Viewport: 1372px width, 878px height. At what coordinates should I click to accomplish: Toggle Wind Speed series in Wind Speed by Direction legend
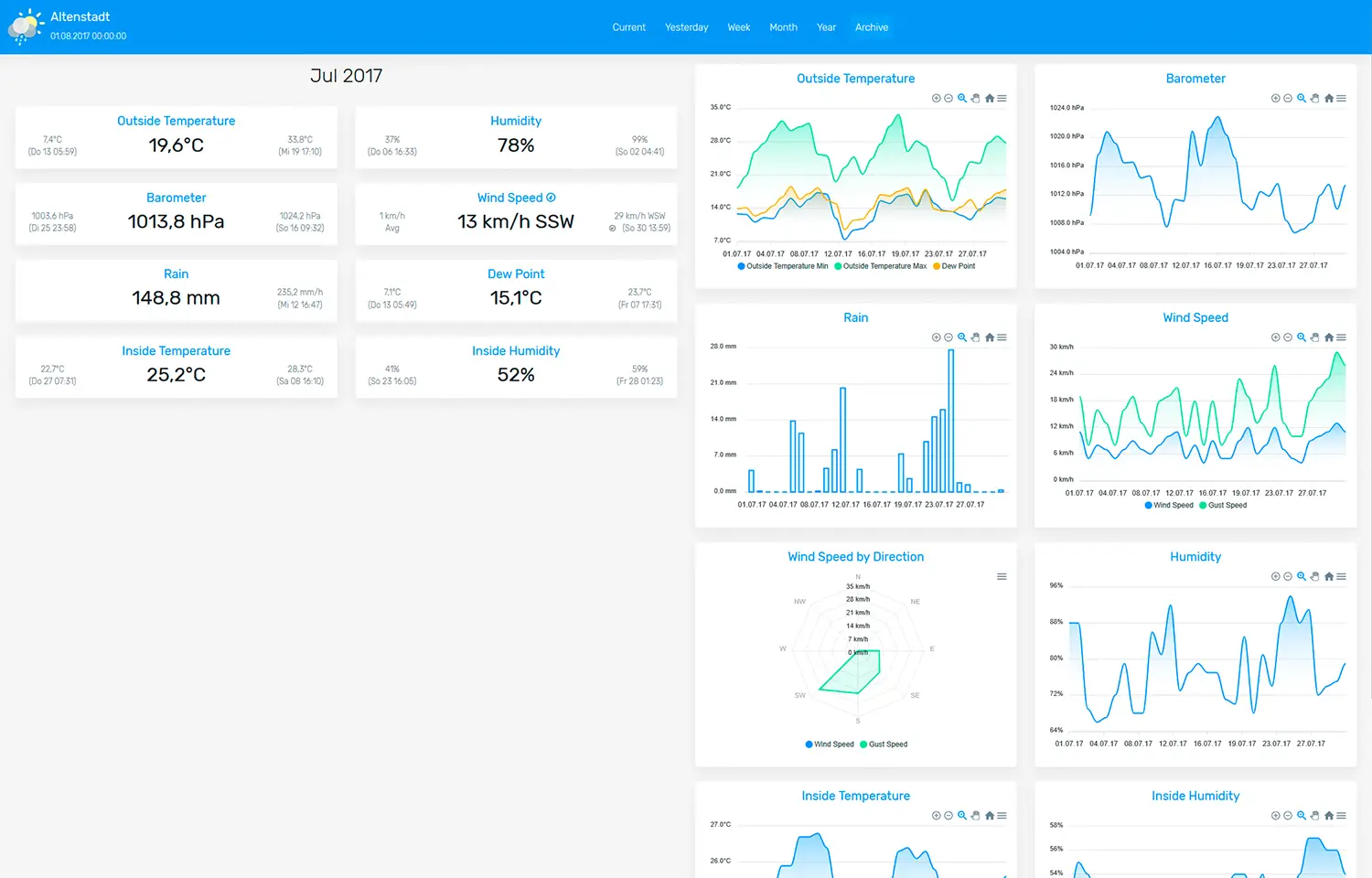[830, 744]
